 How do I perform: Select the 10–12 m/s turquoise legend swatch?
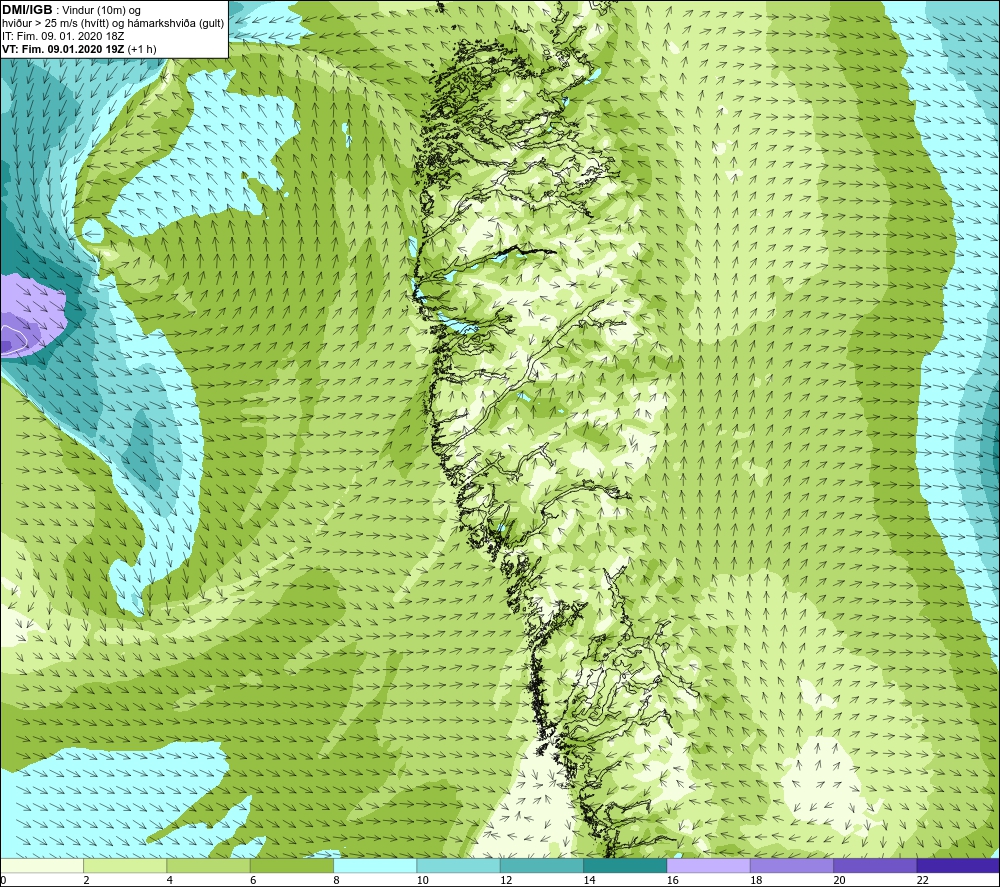pyautogui.click(x=458, y=865)
